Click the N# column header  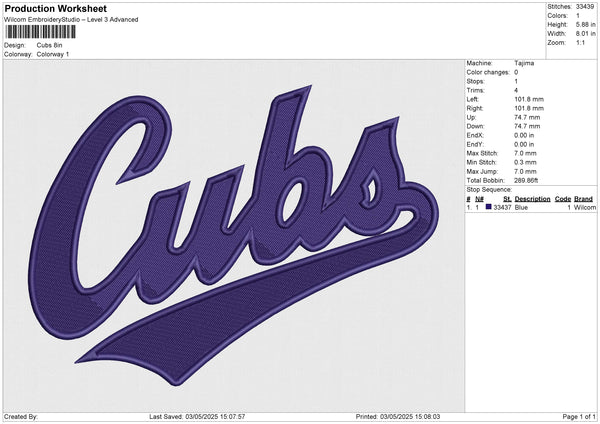pyautogui.click(x=479, y=199)
